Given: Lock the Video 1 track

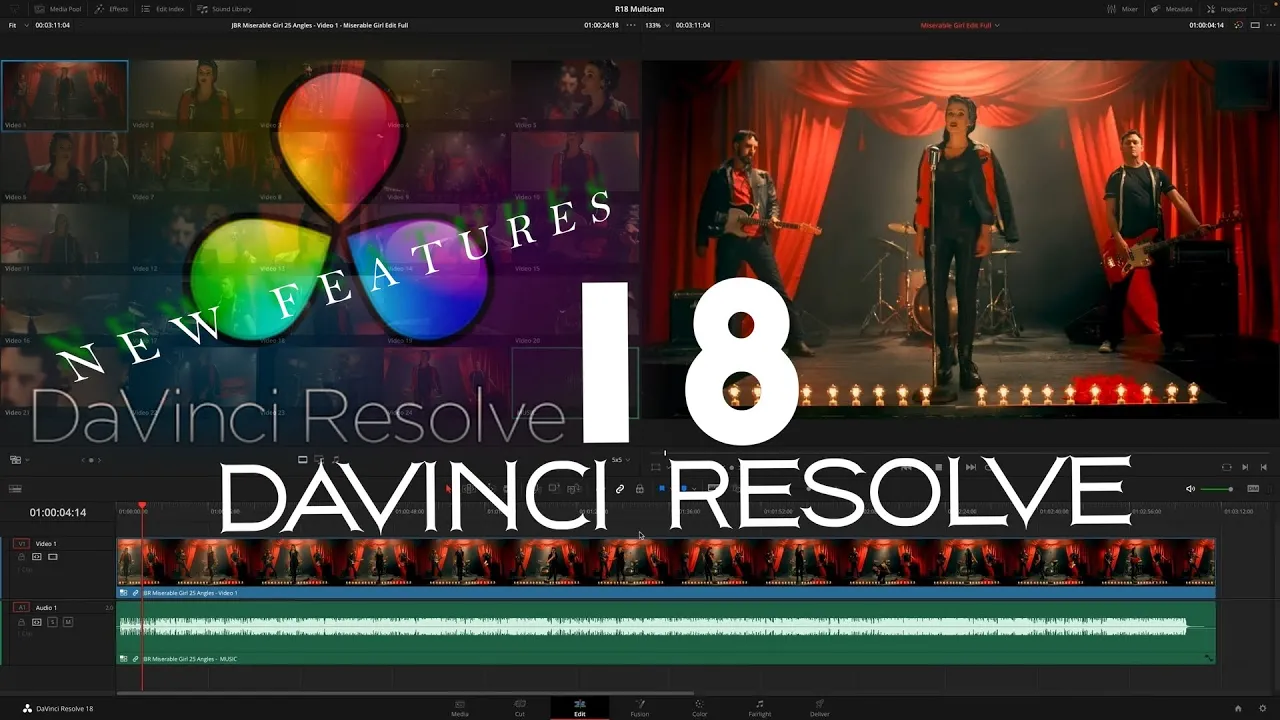Looking at the screenshot, I should (x=22, y=557).
